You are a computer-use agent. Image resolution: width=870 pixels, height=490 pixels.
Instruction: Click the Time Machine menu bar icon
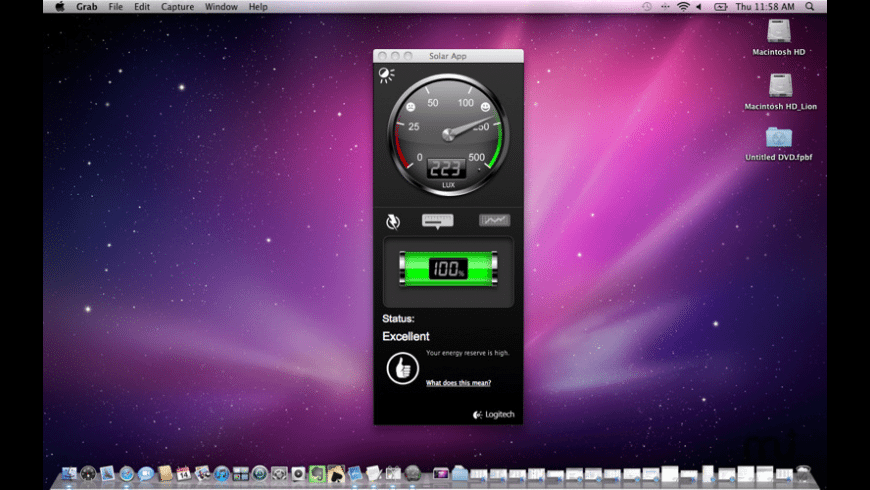646,7
